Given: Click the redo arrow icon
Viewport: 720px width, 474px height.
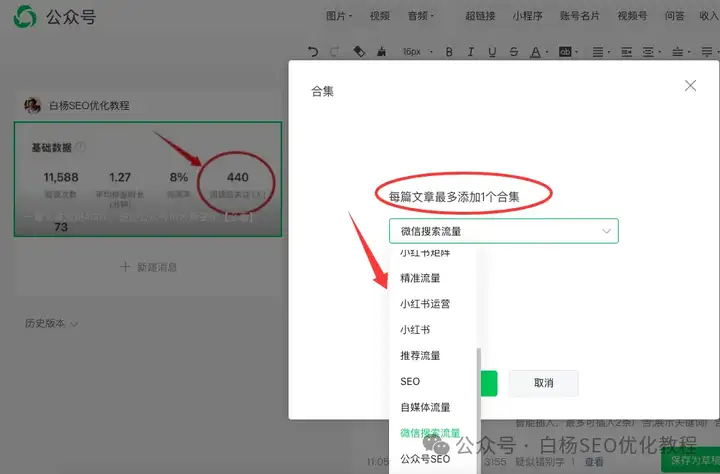Looking at the screenshot, I should [x=335, y=51].
